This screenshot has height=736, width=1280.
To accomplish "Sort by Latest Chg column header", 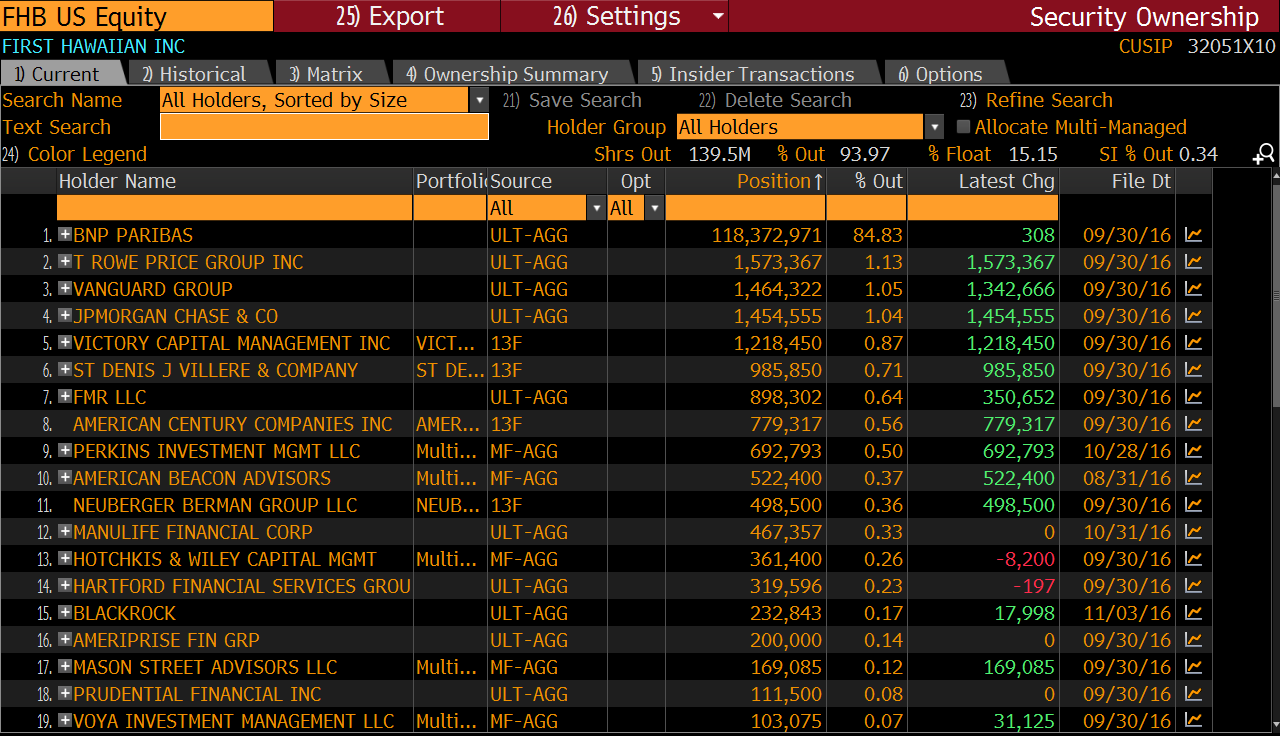I will coord(983,181).
